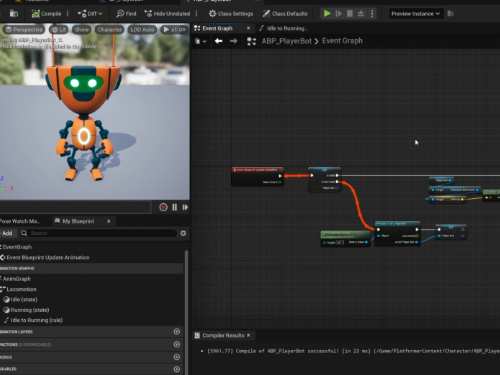This screenshot has height=375, width=500.
Task: Open the graph bookmarks dropdown icon
Action: click(x=200, y=41)
